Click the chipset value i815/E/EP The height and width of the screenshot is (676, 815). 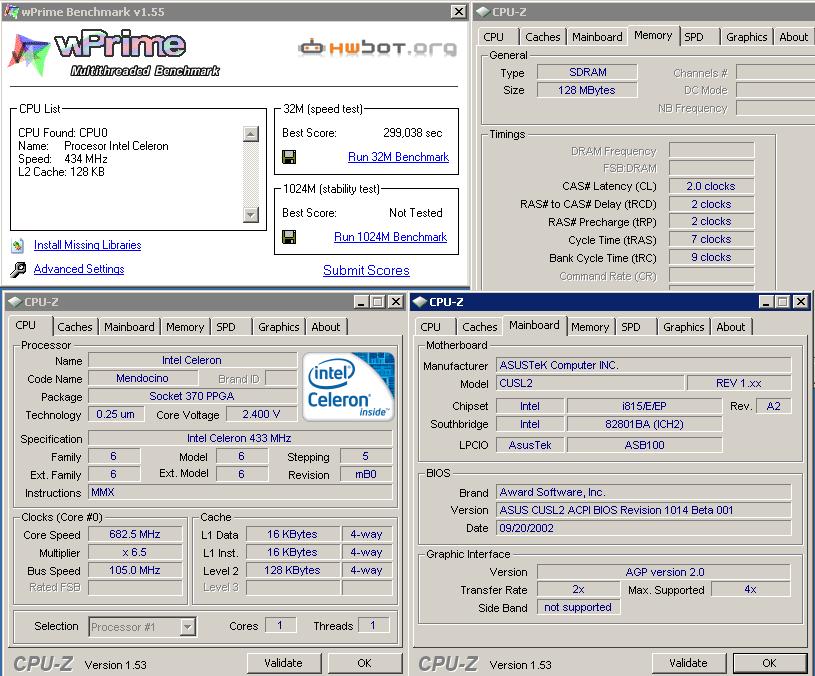644,406
